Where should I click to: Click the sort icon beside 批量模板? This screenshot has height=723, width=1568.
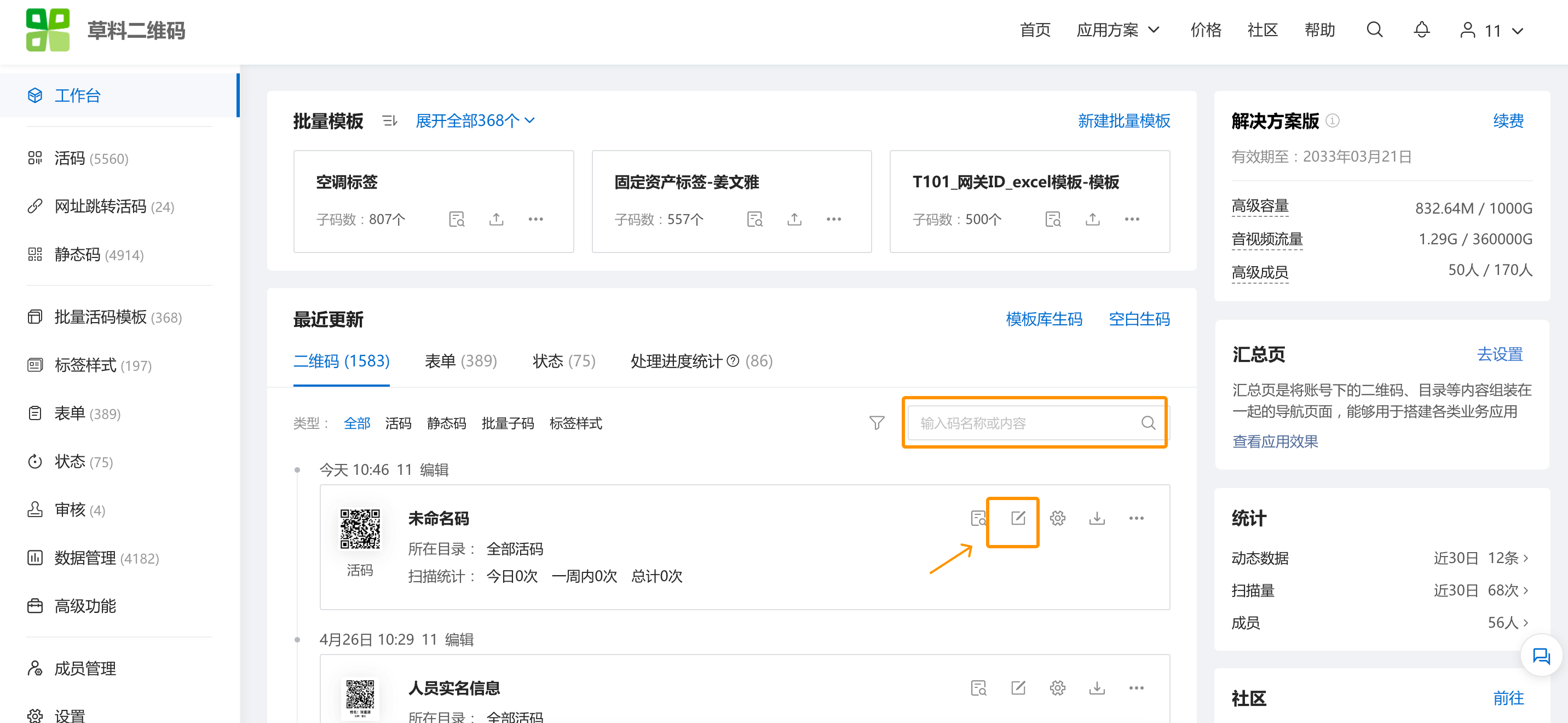(390, 120)
